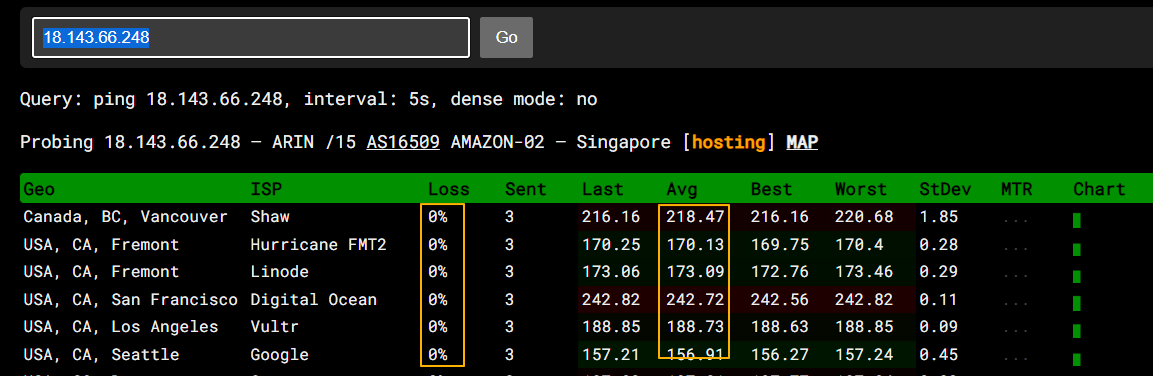The image size is (1153, 376).
Task: Click the chart bar for Shaw row
Action: 1077,221
